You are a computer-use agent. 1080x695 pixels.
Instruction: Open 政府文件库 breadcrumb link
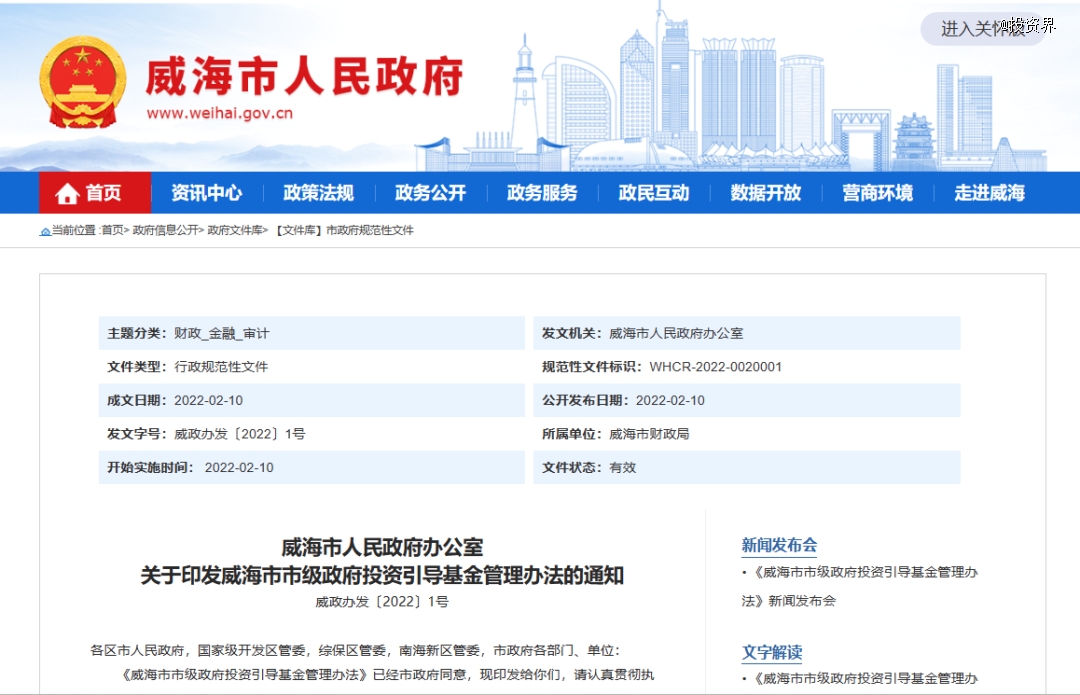click(x=235, y=231)
